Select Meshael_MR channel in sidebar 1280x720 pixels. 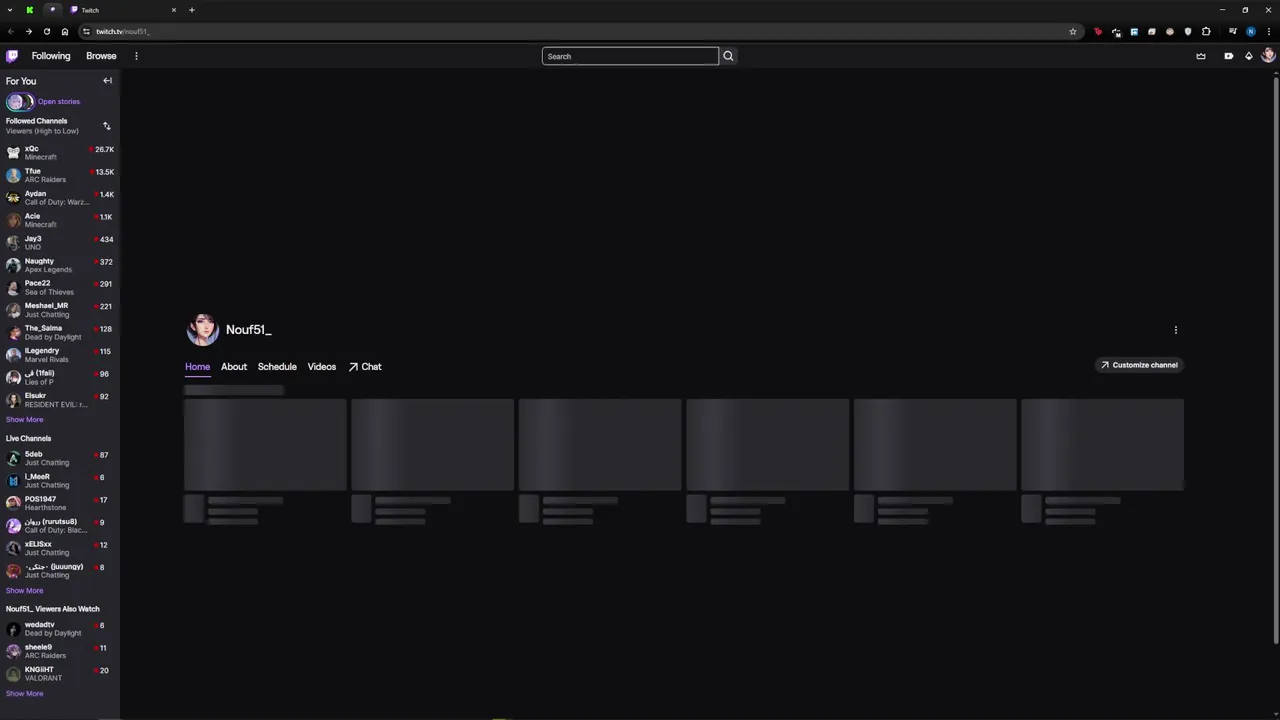(x=60, y=310)
